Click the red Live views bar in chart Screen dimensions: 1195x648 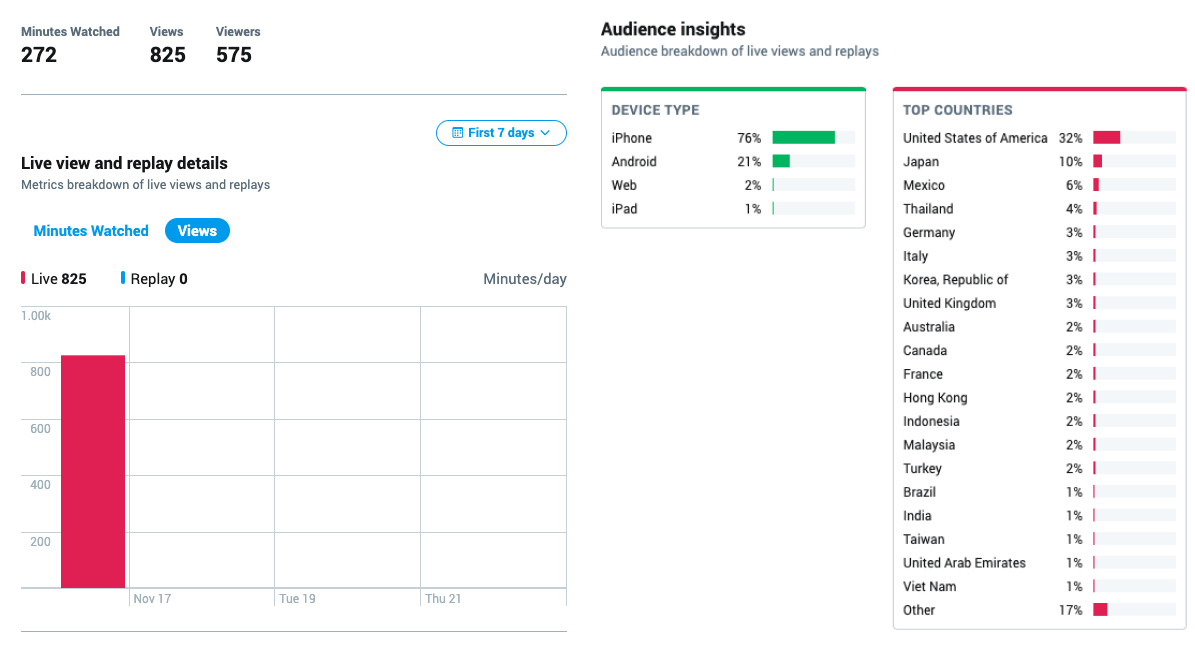point(93,471)
